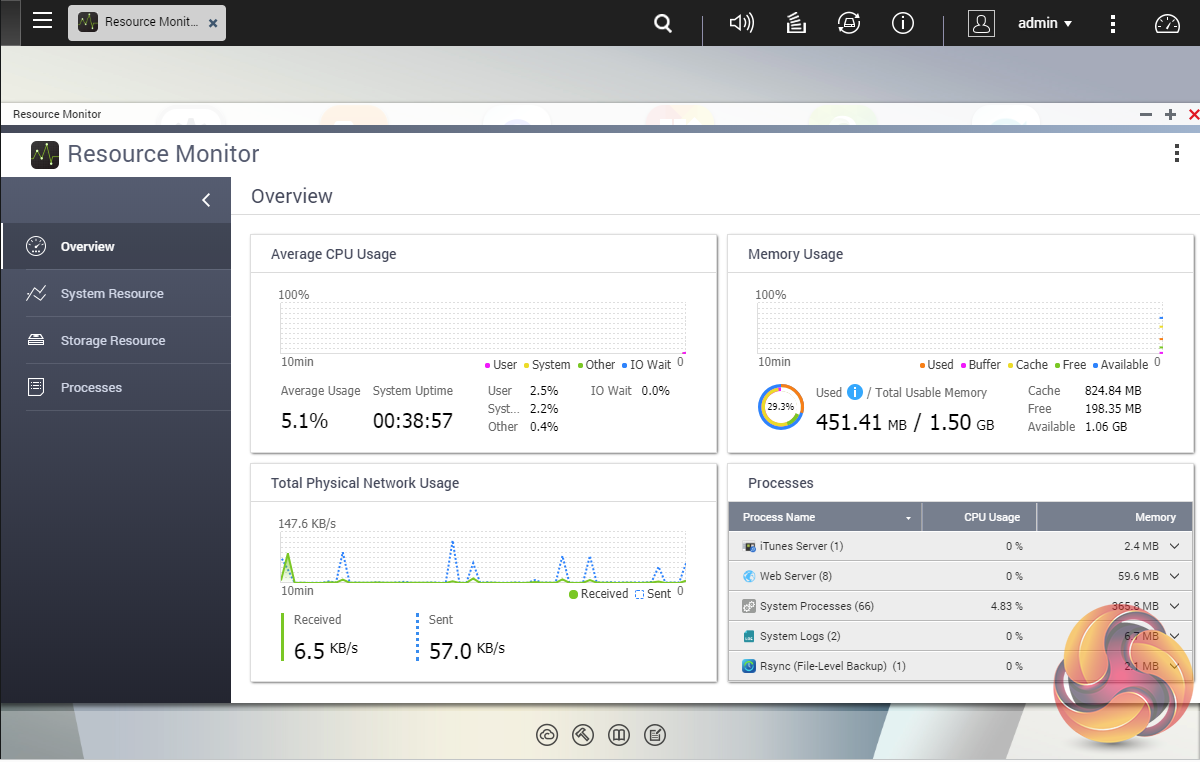Image resolution: width=1200 pixels, height=762 pixels.
Task: Click the search magnifier icon
Action: click(662, 23)
